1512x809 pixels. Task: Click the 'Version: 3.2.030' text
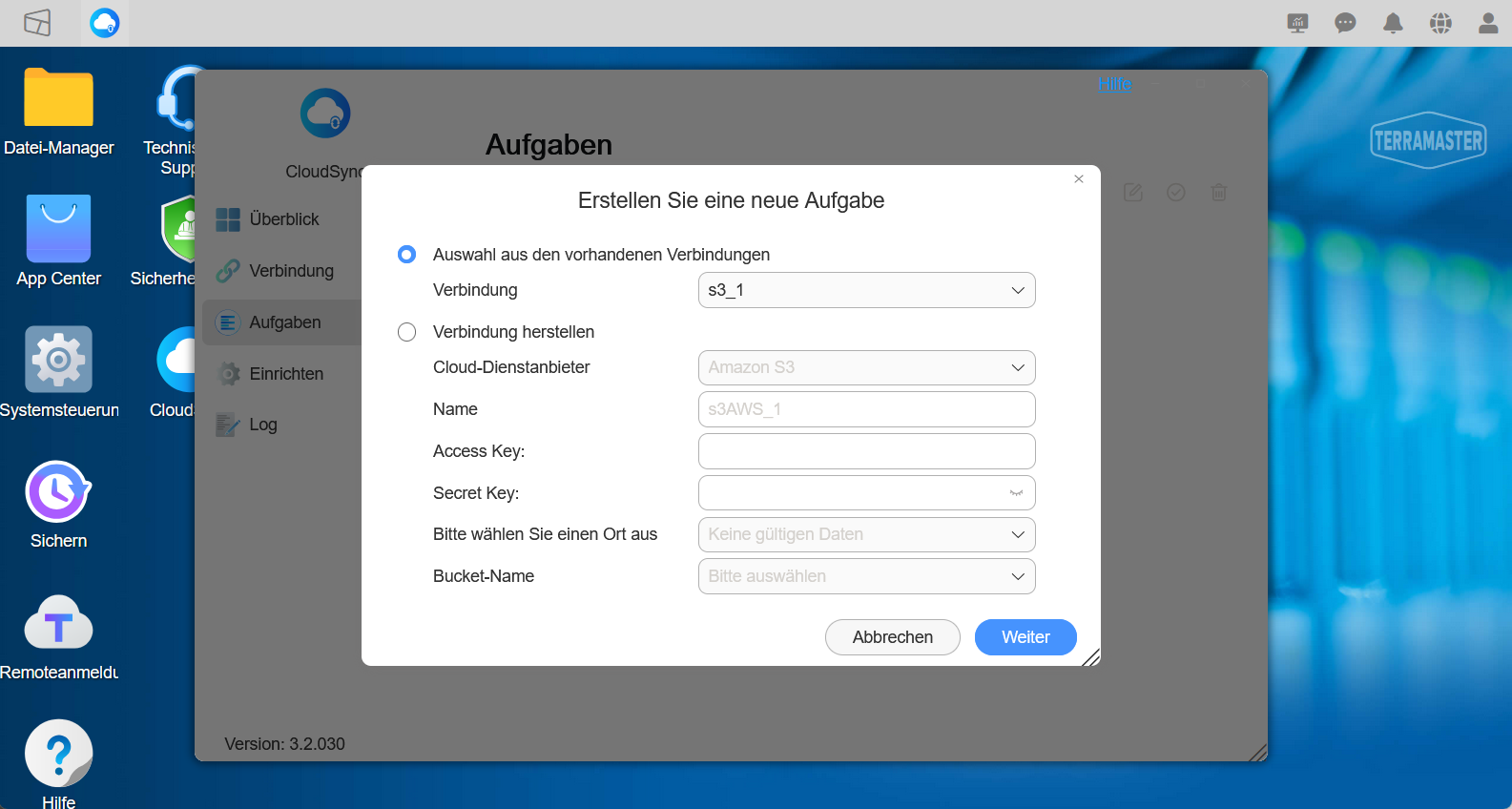point(284,744)
